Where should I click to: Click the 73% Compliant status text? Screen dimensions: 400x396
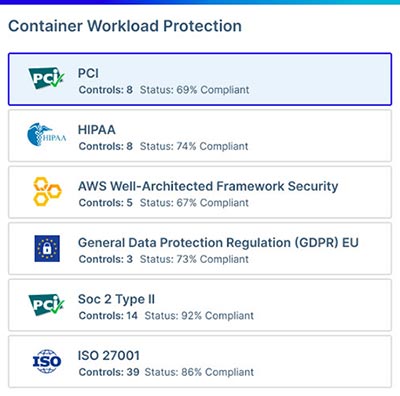tap(194, 259)
